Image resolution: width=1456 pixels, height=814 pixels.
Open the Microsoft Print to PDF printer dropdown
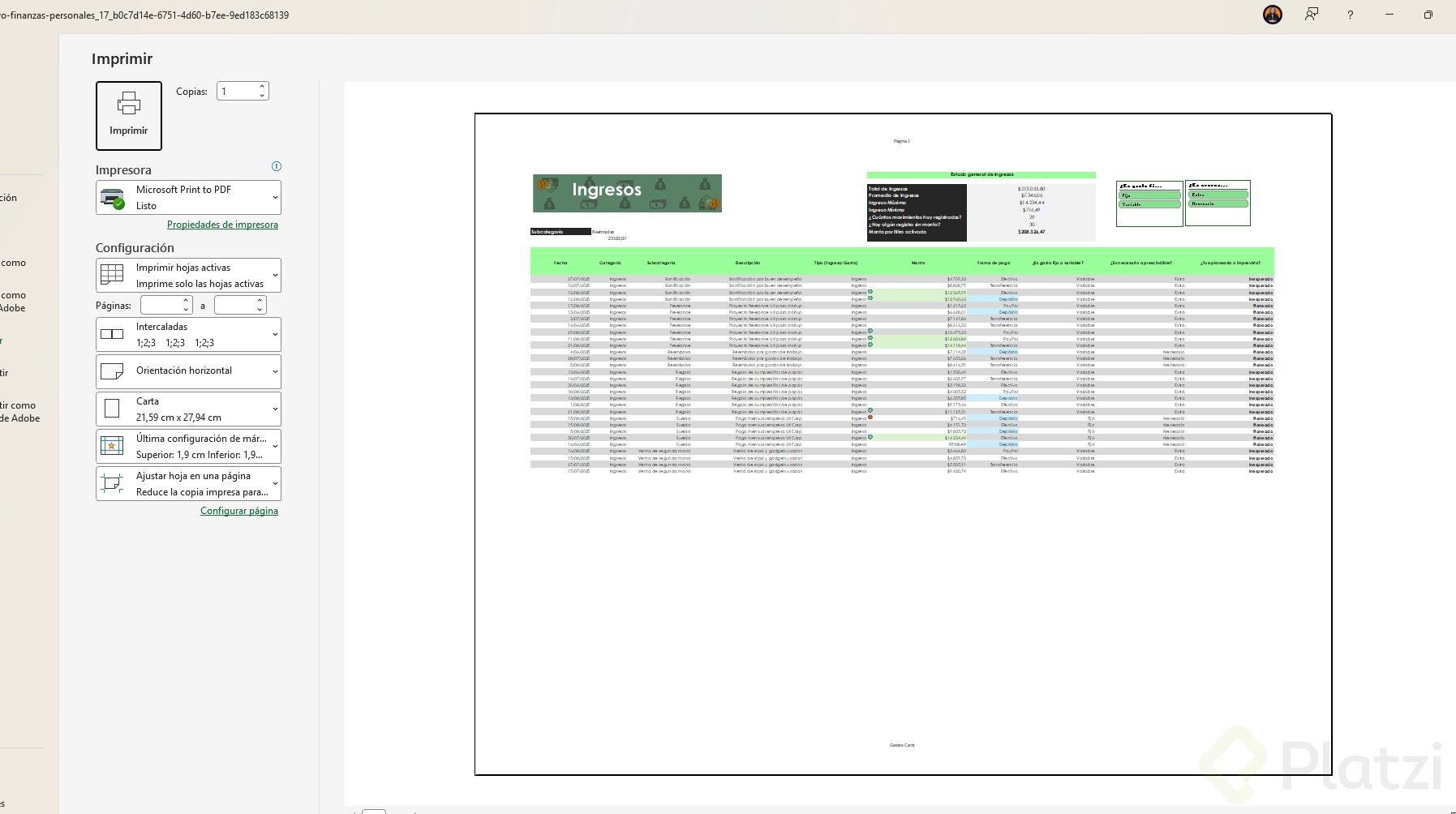pos(188,198)
